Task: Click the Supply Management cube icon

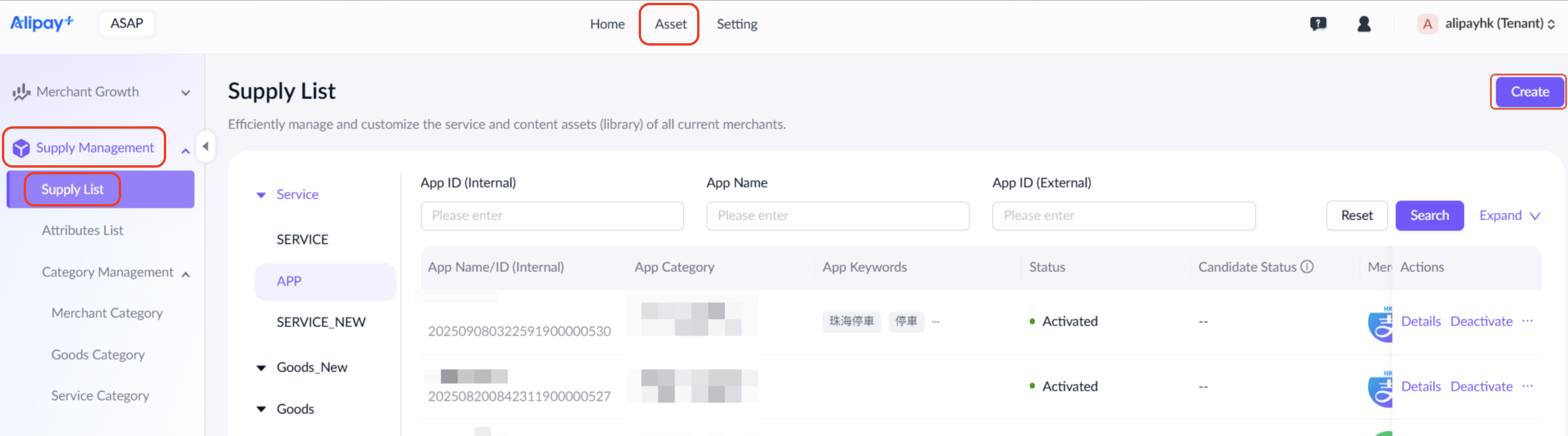Action: [20, 147]
